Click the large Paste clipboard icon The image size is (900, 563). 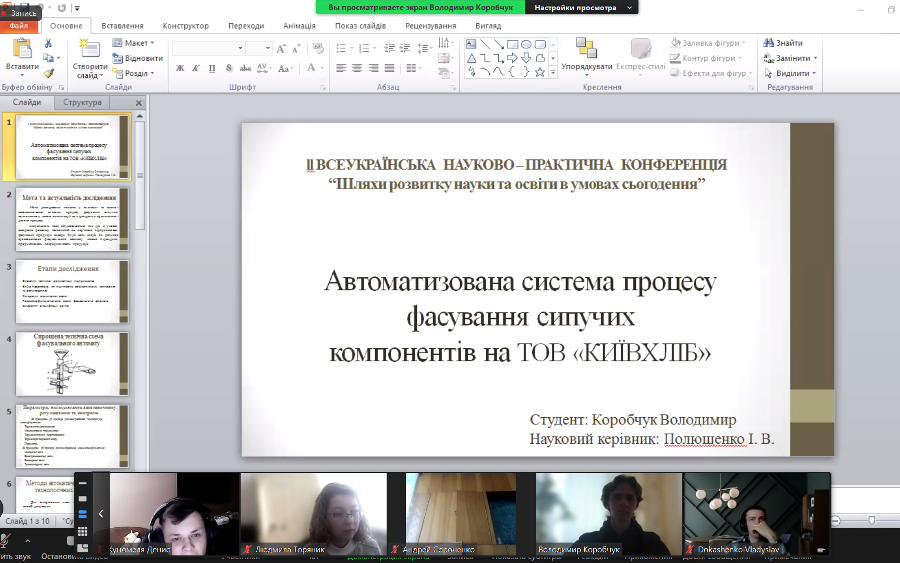22,49
